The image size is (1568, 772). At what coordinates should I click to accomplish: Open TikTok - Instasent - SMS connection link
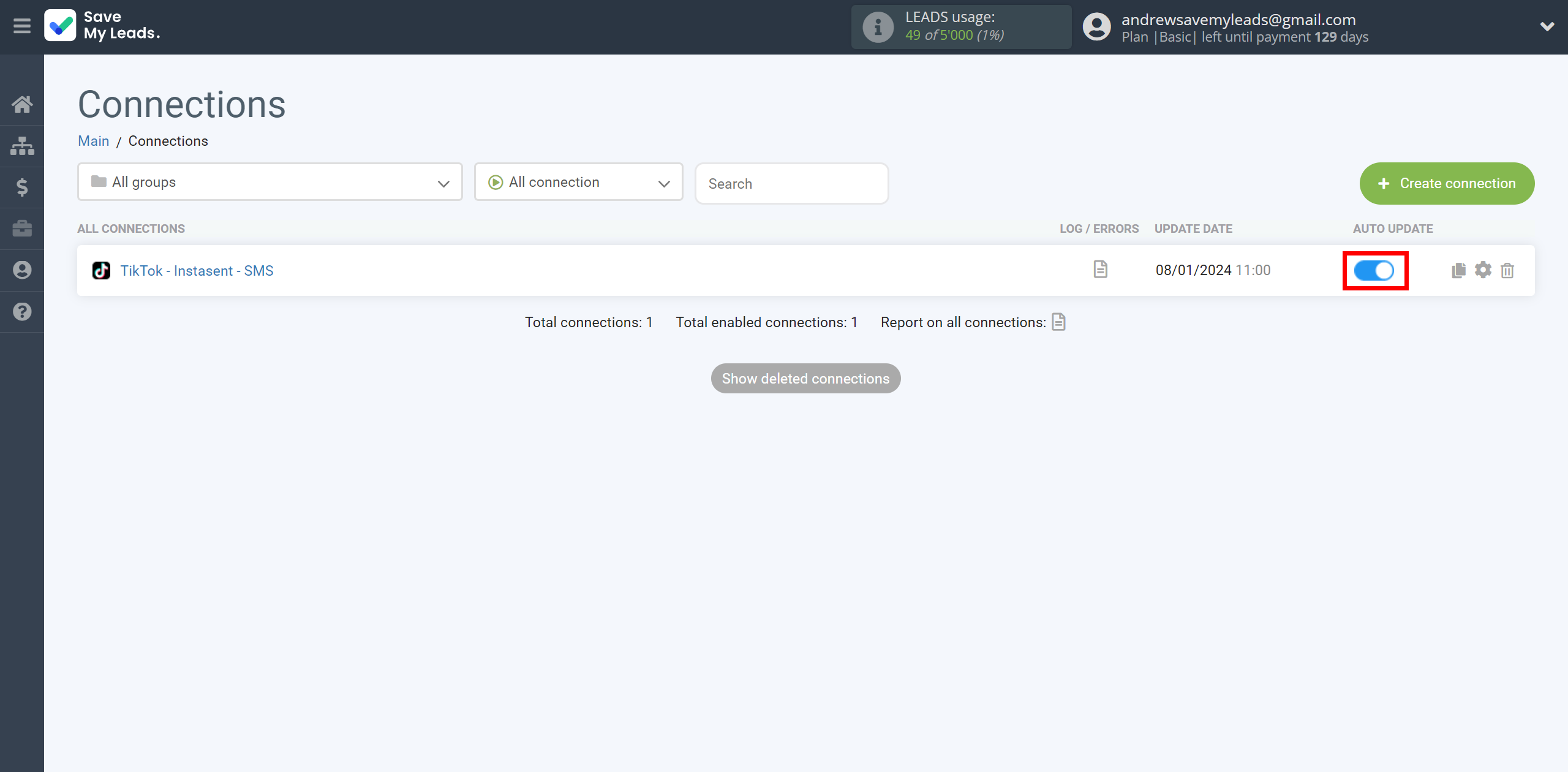[x=196, y=270]
